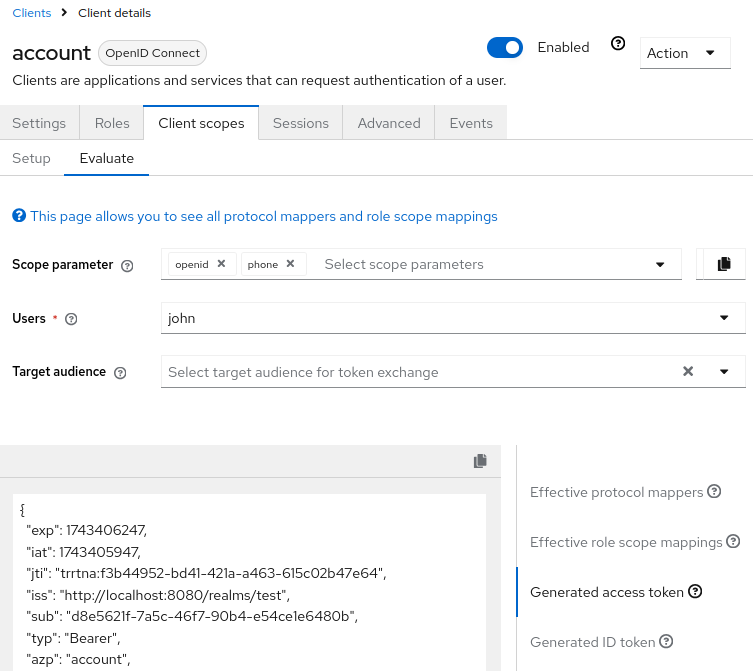The width and height of the screenshot is (753, 671).
Task: Copy the scope parameter value to clipboard
Action: [x=724, y=264]
